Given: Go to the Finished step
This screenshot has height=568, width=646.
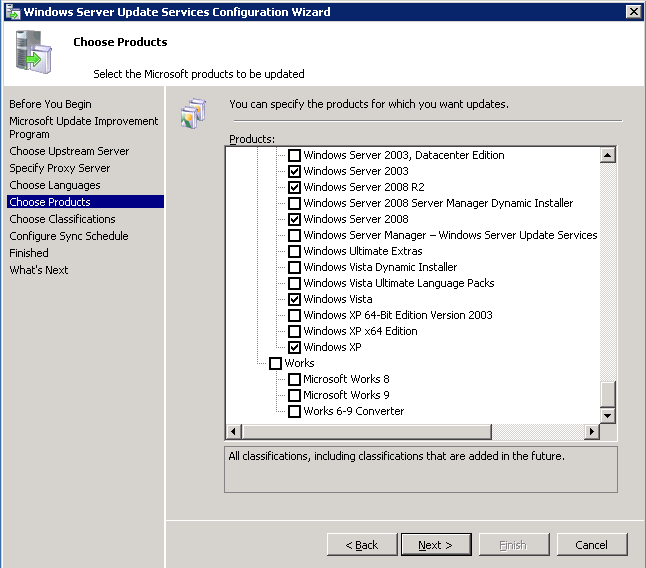Looking at the screenshot, I should (29, 253).
